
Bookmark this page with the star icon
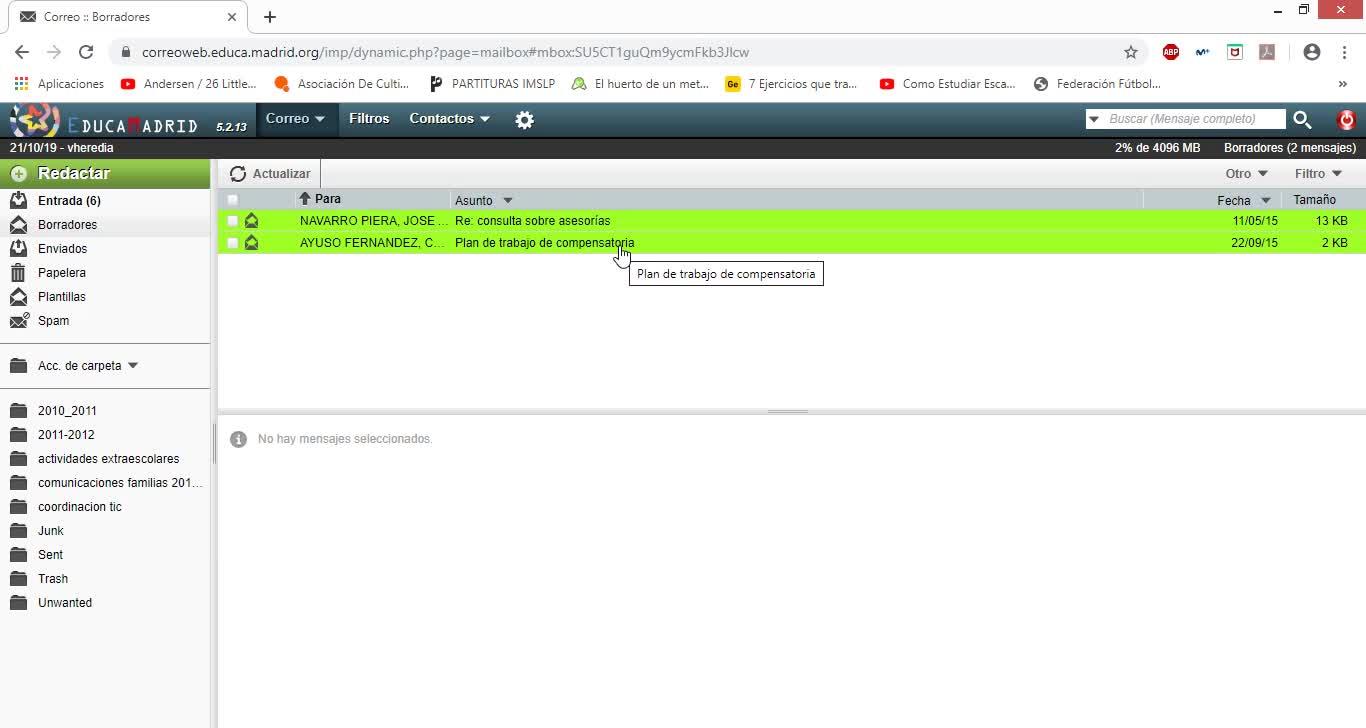(1131, 52)
